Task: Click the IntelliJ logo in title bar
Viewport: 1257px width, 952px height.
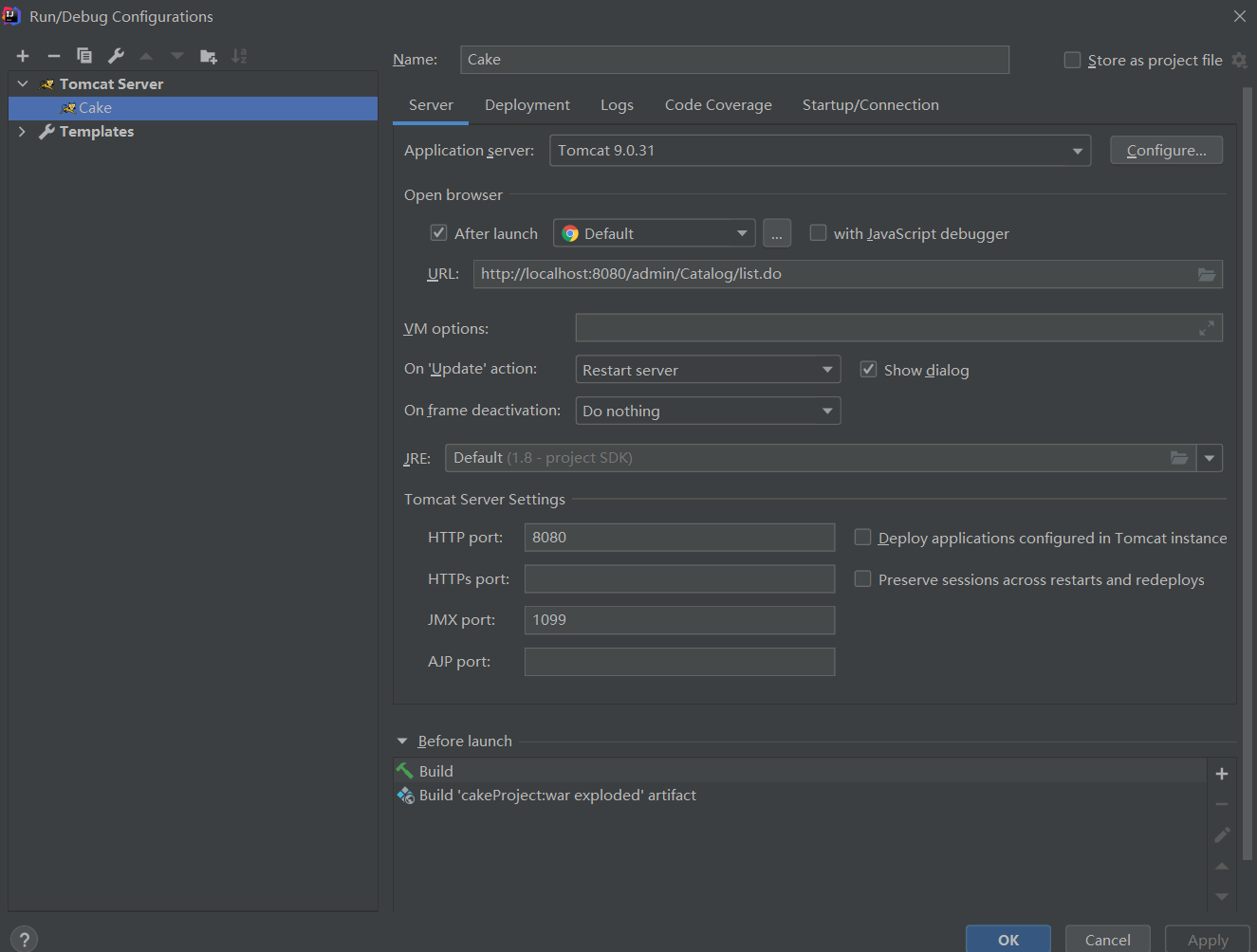Action: 11,16
